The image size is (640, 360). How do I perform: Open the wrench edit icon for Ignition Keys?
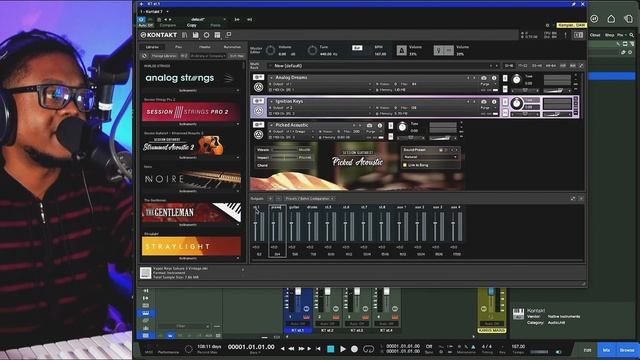pos(258,101)
